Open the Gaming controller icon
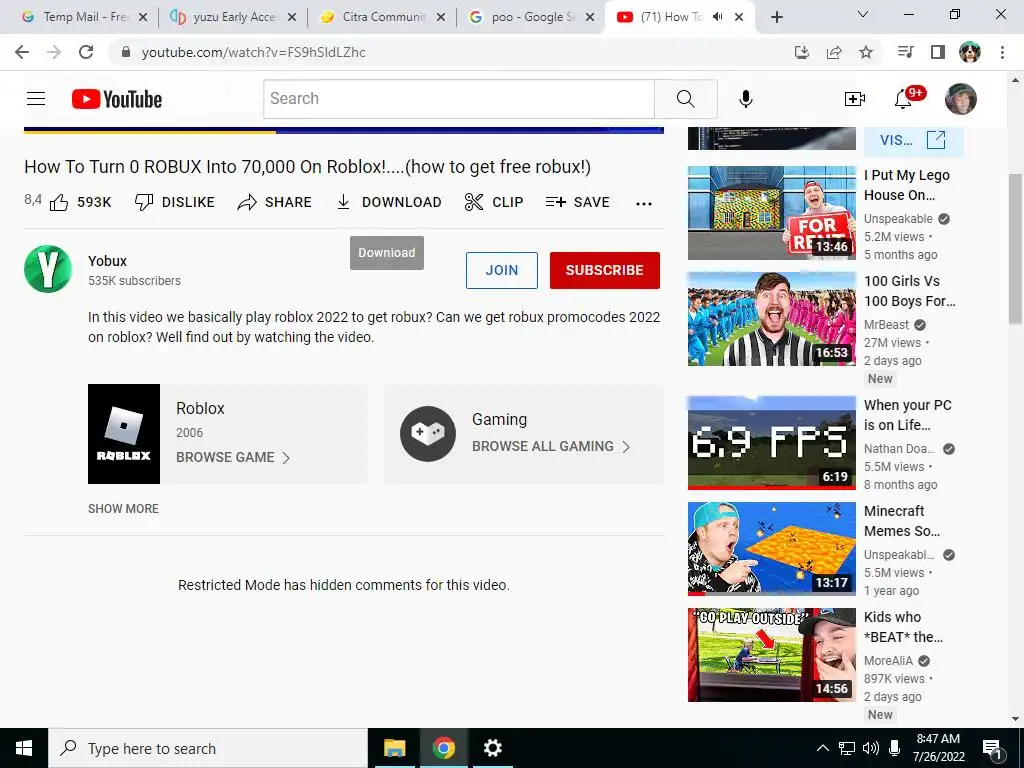This screenshot has height=768, width=1024. [x=428, y=434]
